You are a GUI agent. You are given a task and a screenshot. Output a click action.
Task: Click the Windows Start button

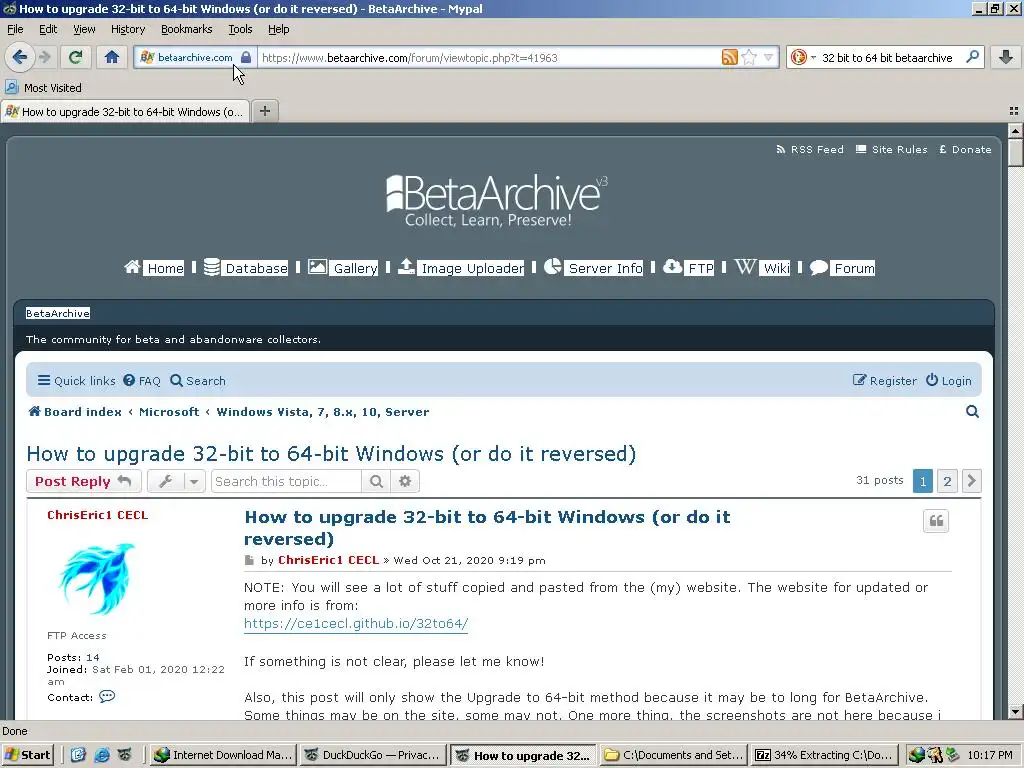pyautogui.click(x=27, y=755)
